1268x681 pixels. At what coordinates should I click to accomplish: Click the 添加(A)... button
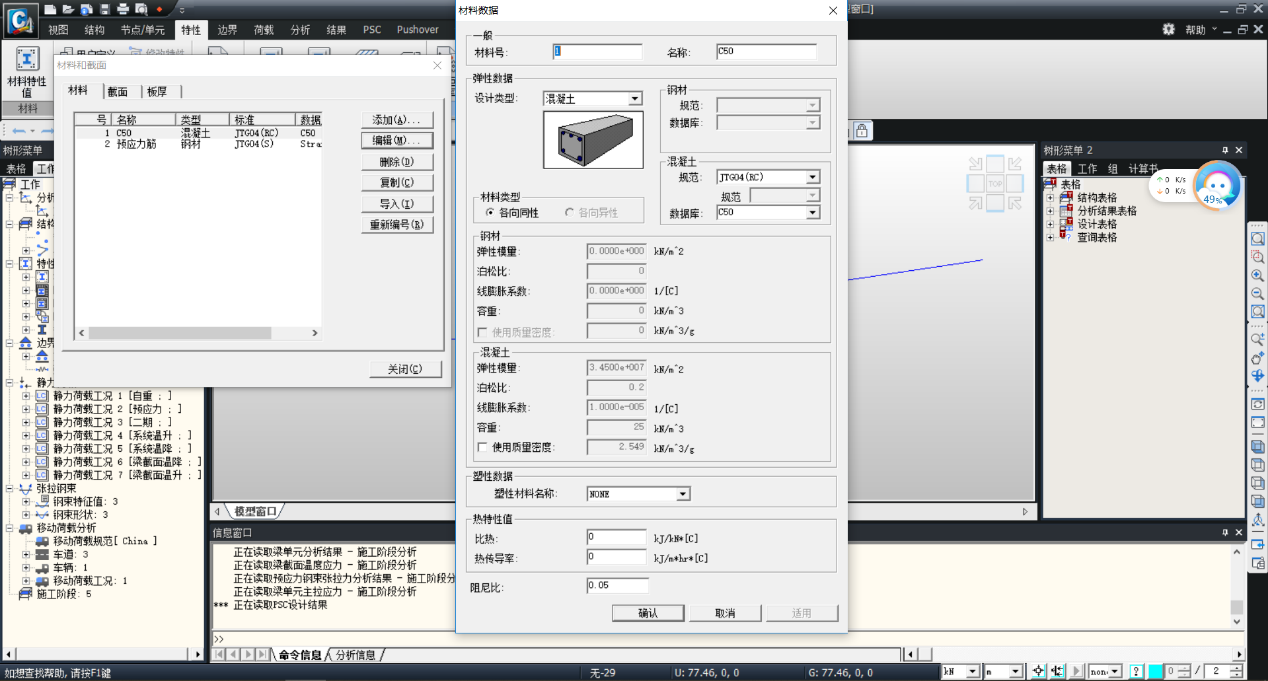pos(396,120)
